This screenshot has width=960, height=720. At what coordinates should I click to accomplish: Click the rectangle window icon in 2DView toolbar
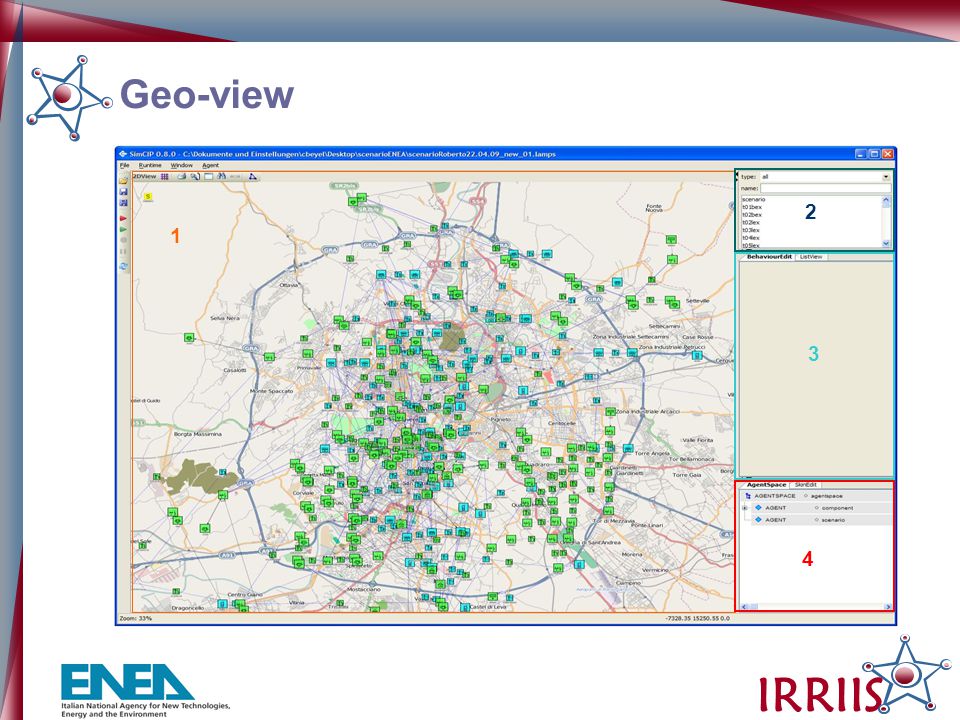208,176
